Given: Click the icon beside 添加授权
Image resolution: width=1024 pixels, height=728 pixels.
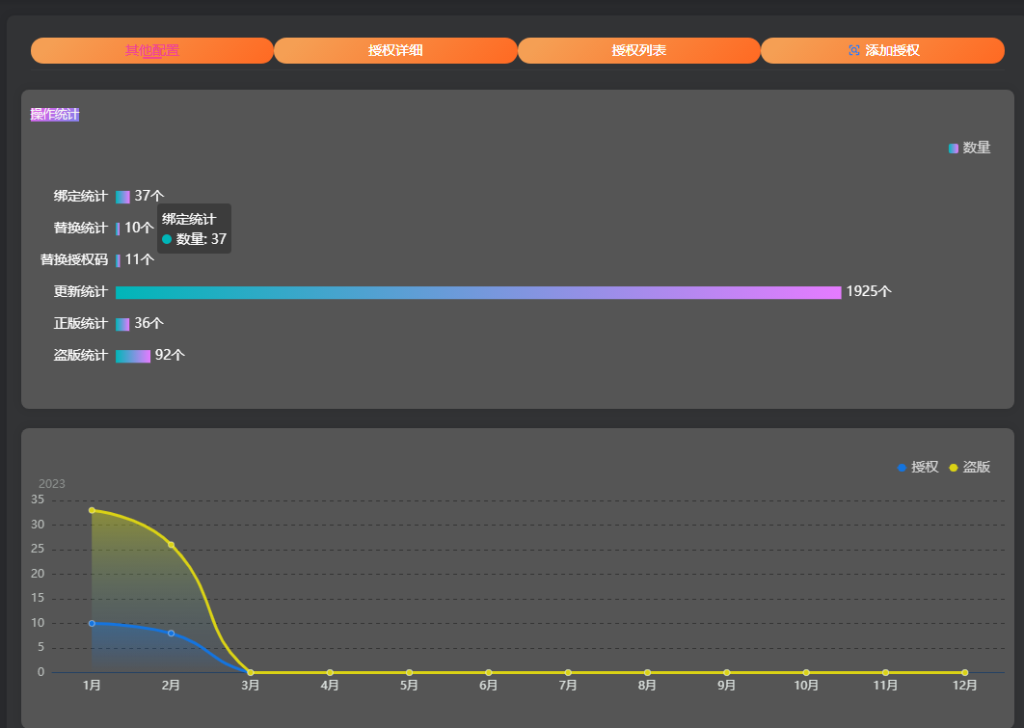Looking at the screenshot, I should pyautogui.click(x=854, y=50).
